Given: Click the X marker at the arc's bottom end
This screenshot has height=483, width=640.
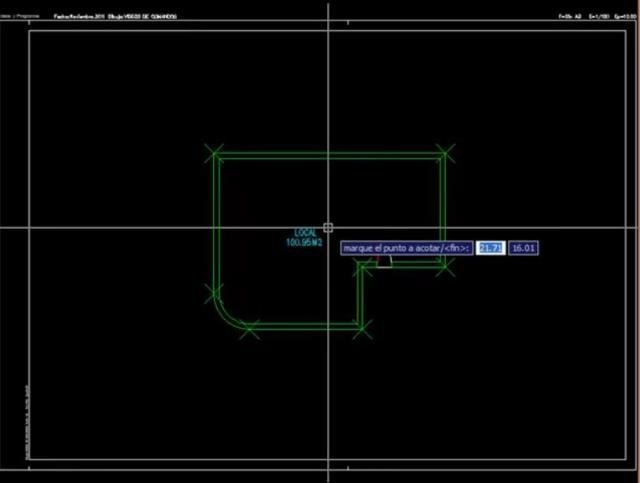Looking at the screenshot, I should tap(249, 329).
